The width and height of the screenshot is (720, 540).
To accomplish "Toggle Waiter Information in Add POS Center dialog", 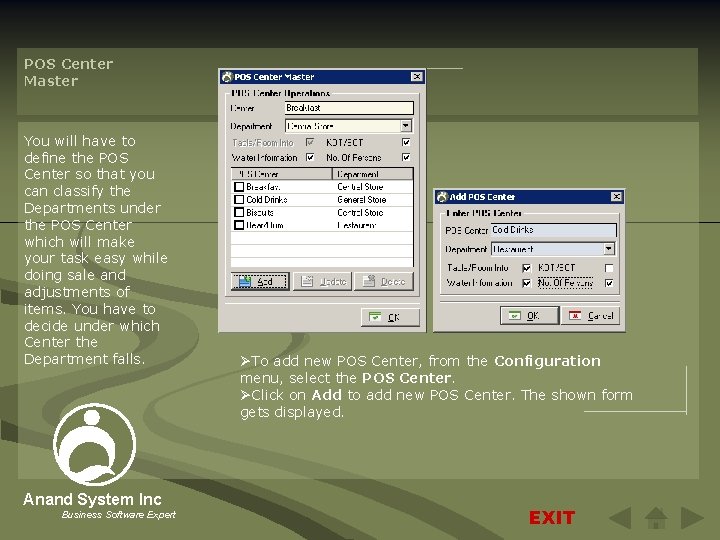I will pos(527,283).
